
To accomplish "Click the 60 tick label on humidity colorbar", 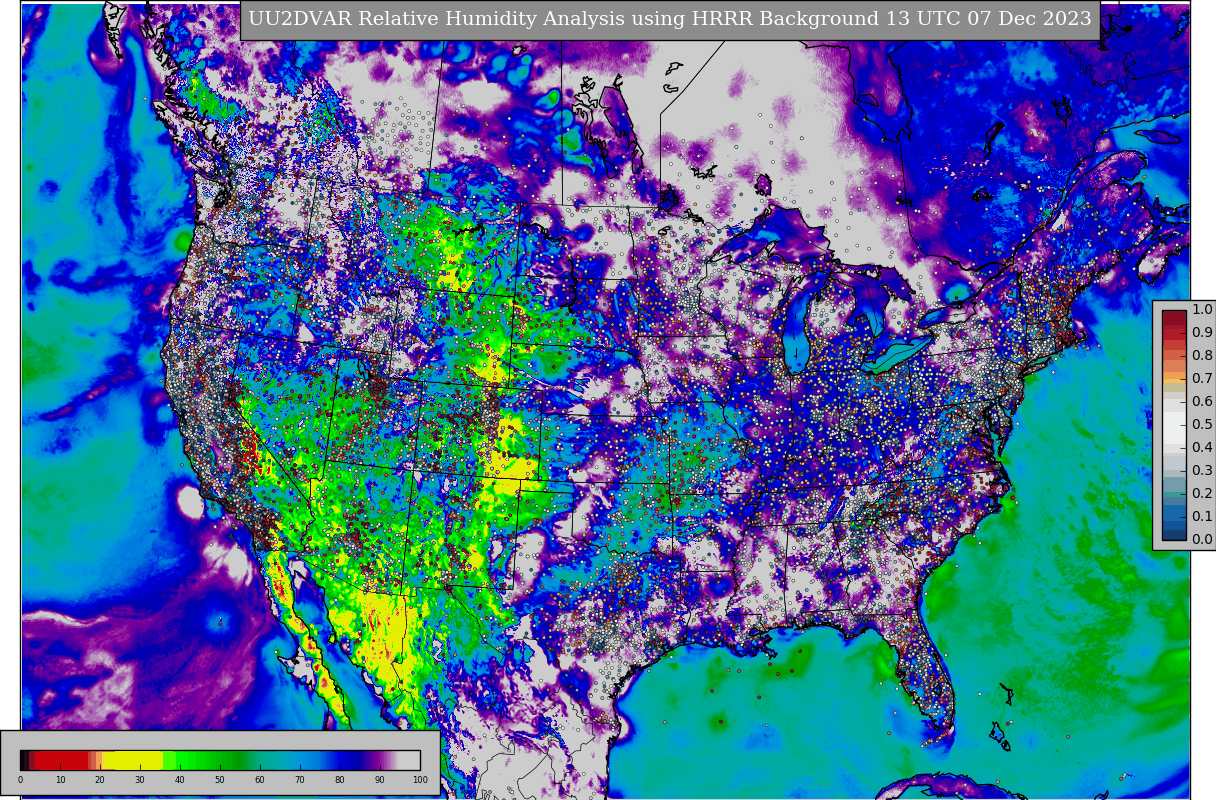I will tap(260, 780).
